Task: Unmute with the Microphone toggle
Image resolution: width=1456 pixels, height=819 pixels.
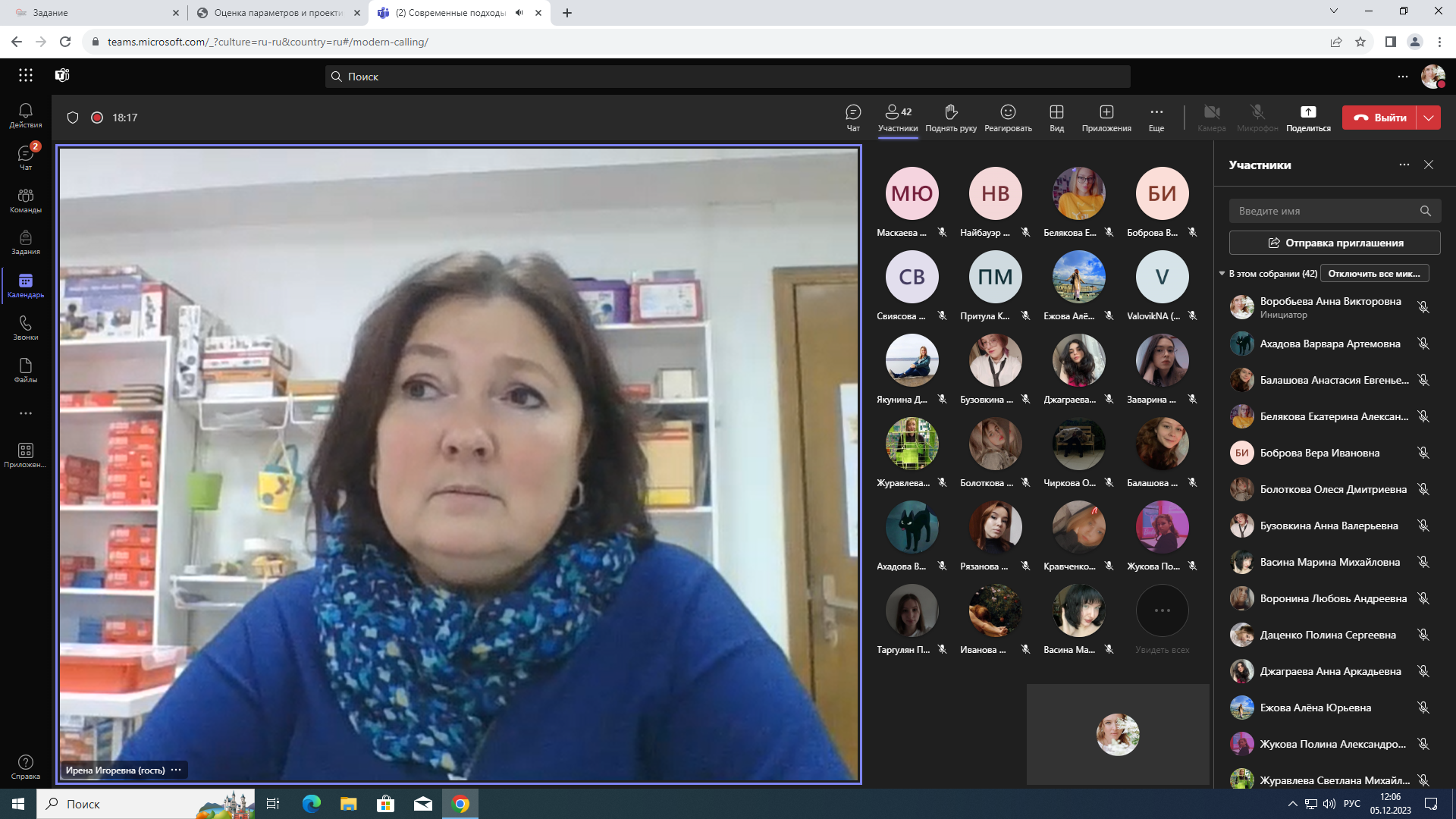Action: tap(1257, 117)
